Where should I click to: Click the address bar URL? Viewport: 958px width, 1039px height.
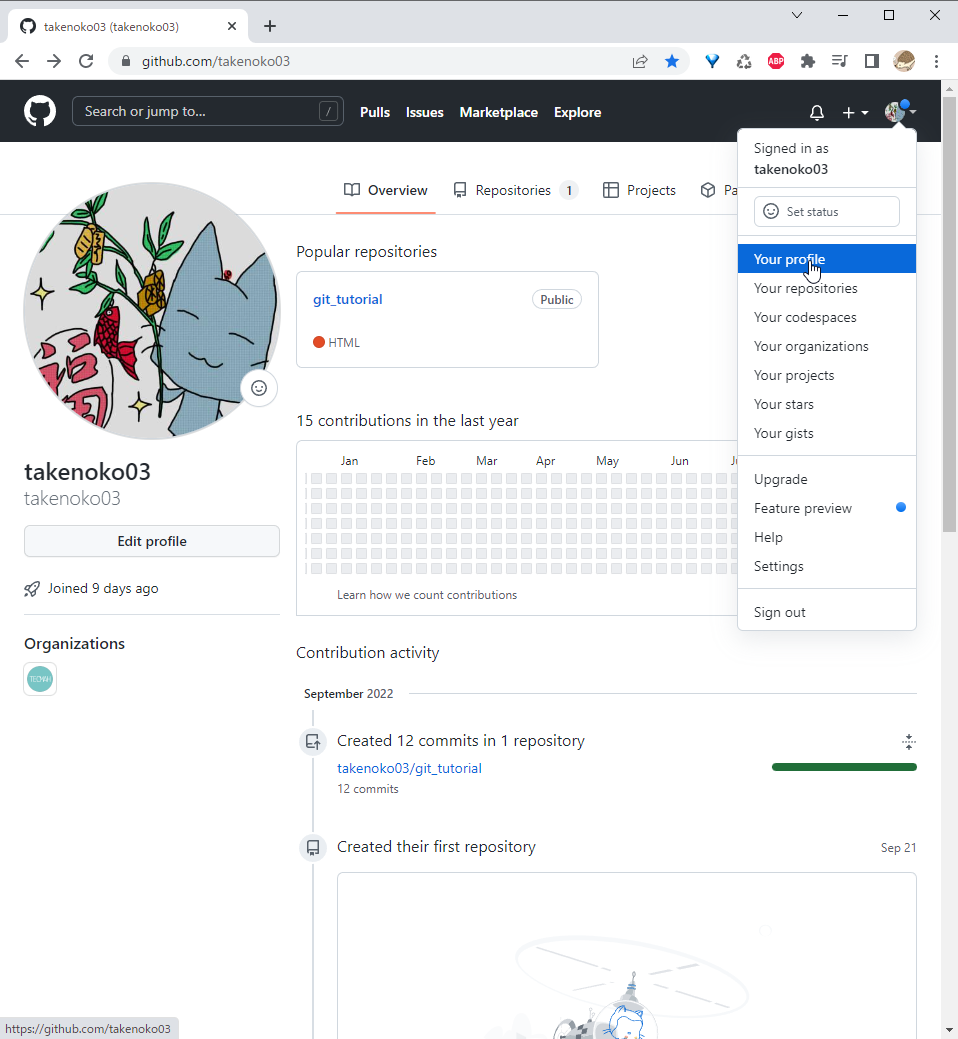[216, 62]
